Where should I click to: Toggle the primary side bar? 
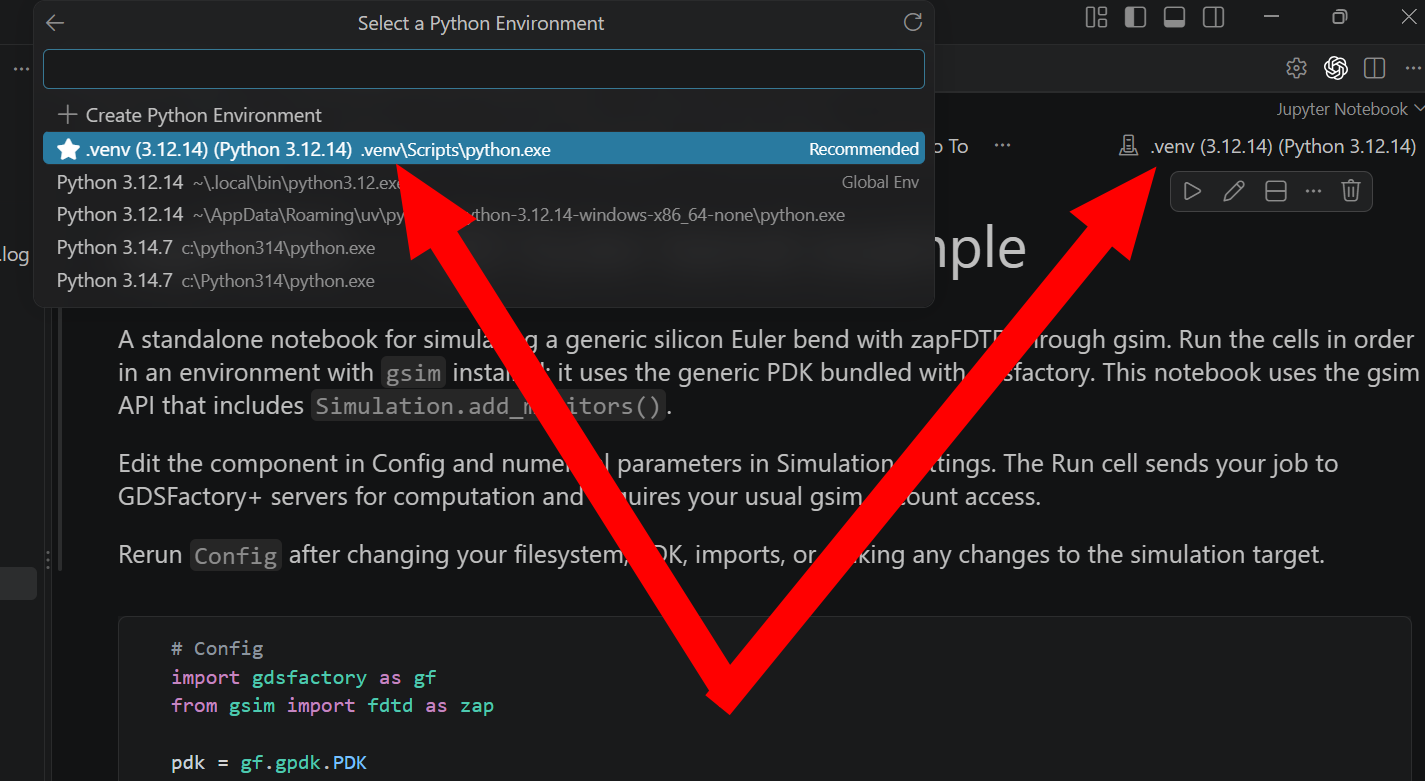(1135, 17)
